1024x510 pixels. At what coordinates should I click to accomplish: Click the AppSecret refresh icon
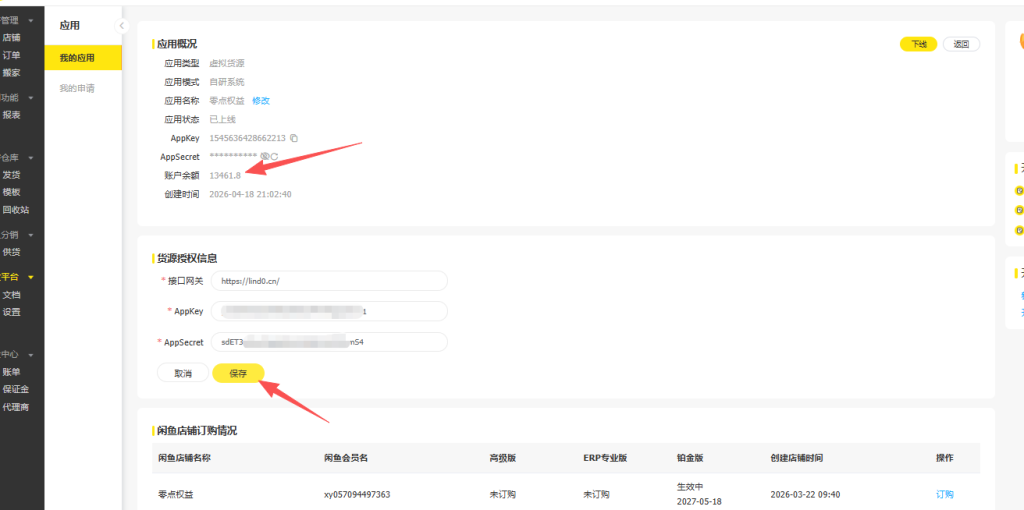coord(274,157)
